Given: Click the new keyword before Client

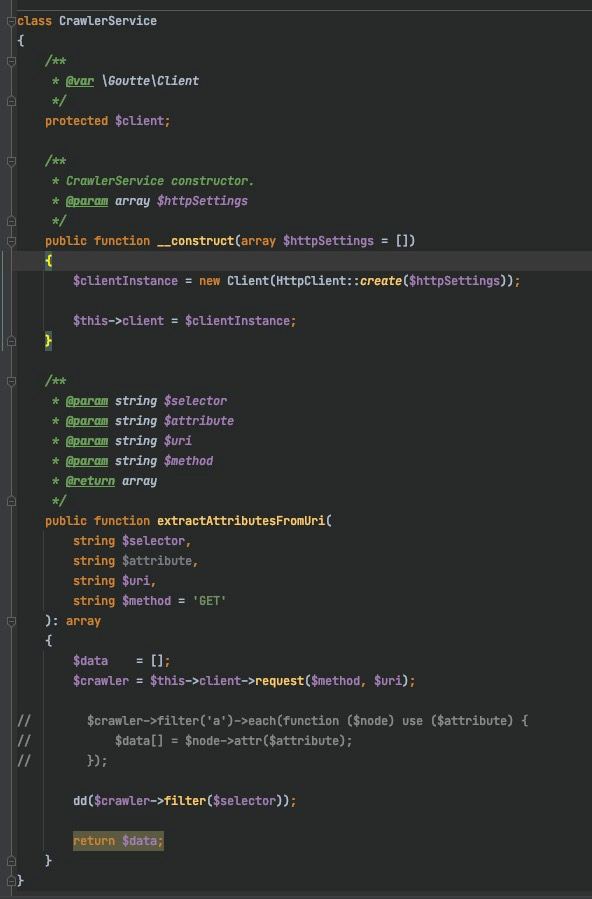Looking at the screenshot, I should coord(209,281).
